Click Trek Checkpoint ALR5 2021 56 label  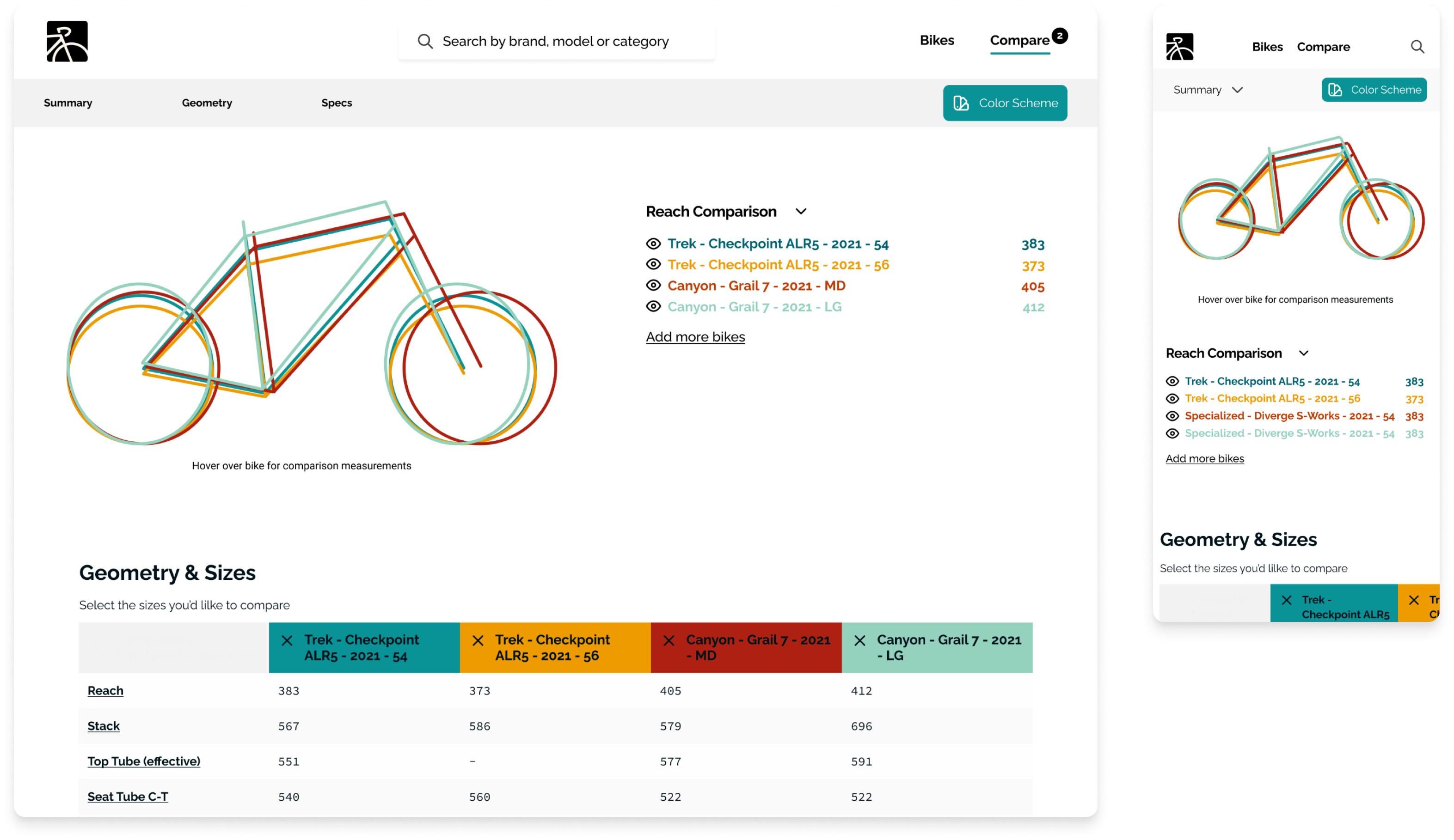tap(779, 265)
